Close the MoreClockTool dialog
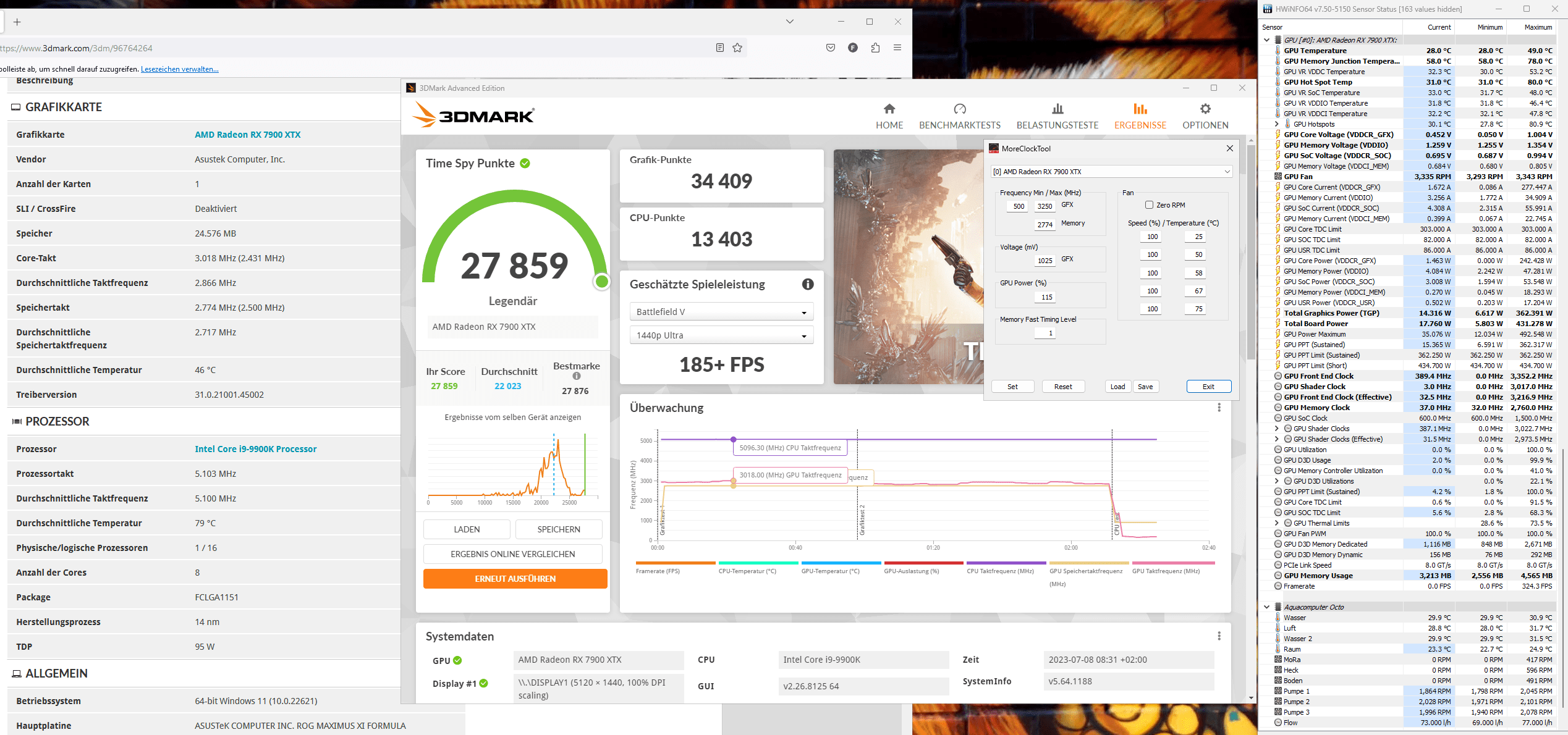The width and height of the screenshot is (1568, 735). [1229, 148]
